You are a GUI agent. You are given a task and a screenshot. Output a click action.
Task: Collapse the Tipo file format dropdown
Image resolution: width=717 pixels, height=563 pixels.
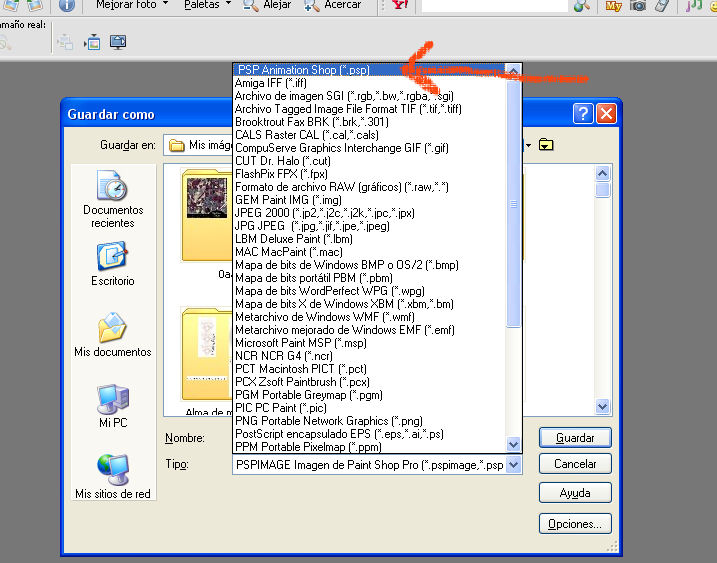coord(514,466)
